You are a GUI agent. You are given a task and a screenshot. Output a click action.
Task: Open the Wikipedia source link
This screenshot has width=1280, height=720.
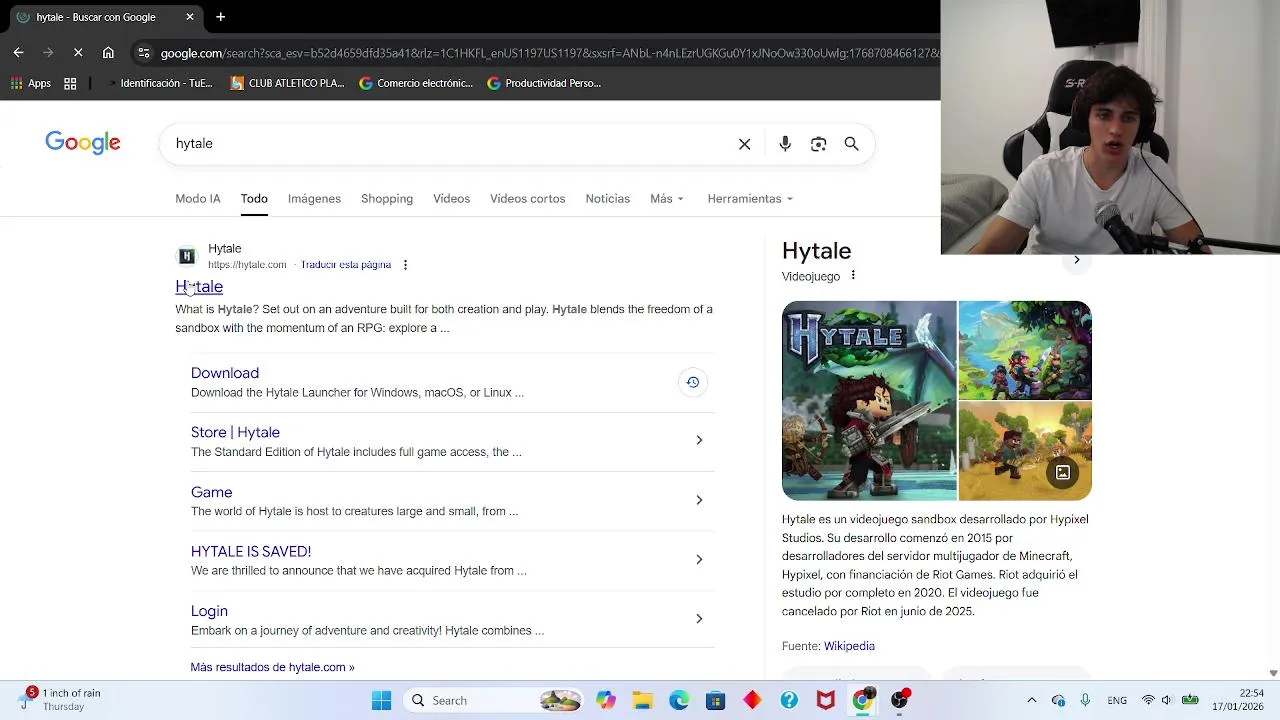[849, 646]
